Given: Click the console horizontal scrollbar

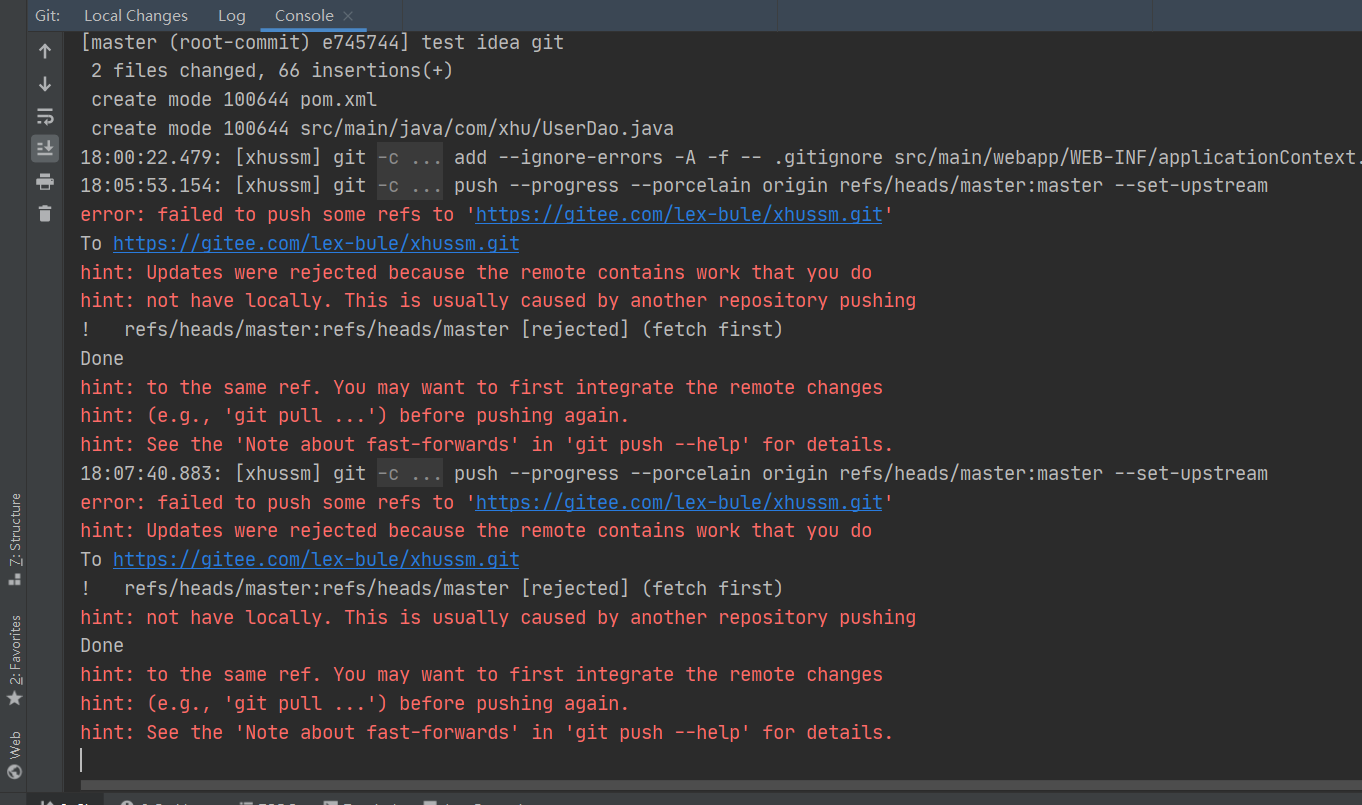Looking at the screenshot, I should (720, 786).
